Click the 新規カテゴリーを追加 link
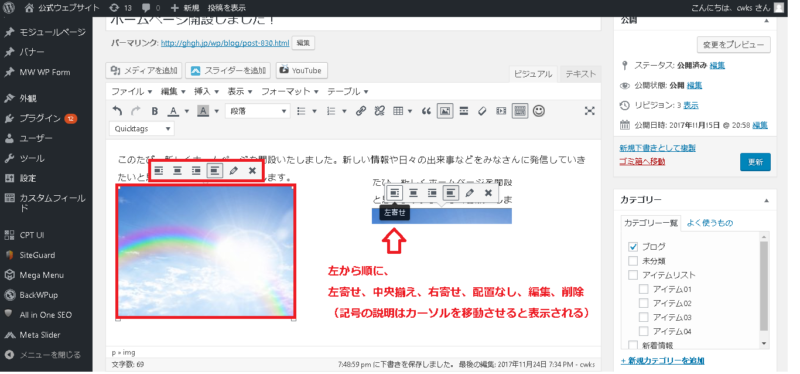 point(662,361)
